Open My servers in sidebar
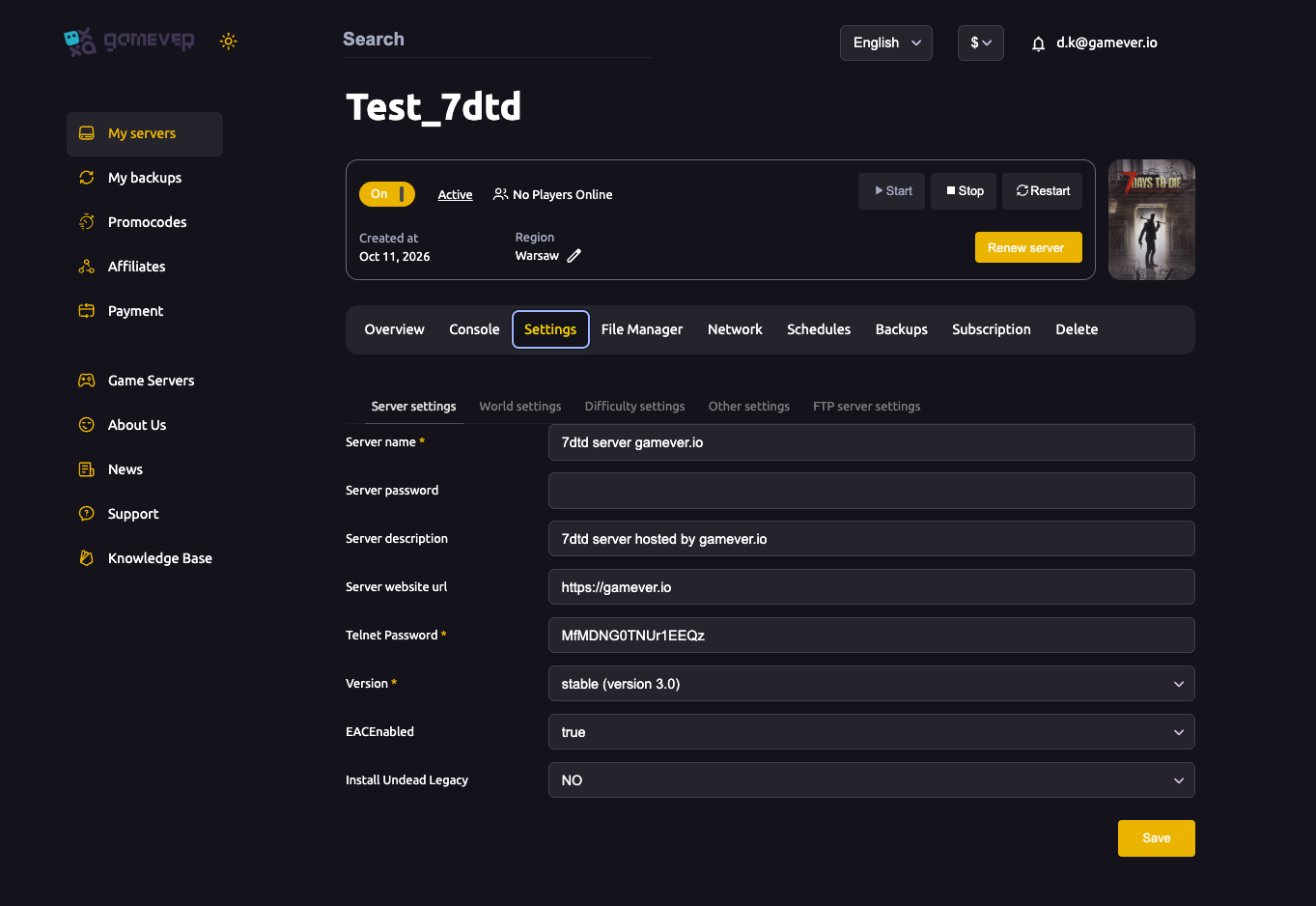The height and width of the screenshot is (906, 1316). [x=145, y=134]
